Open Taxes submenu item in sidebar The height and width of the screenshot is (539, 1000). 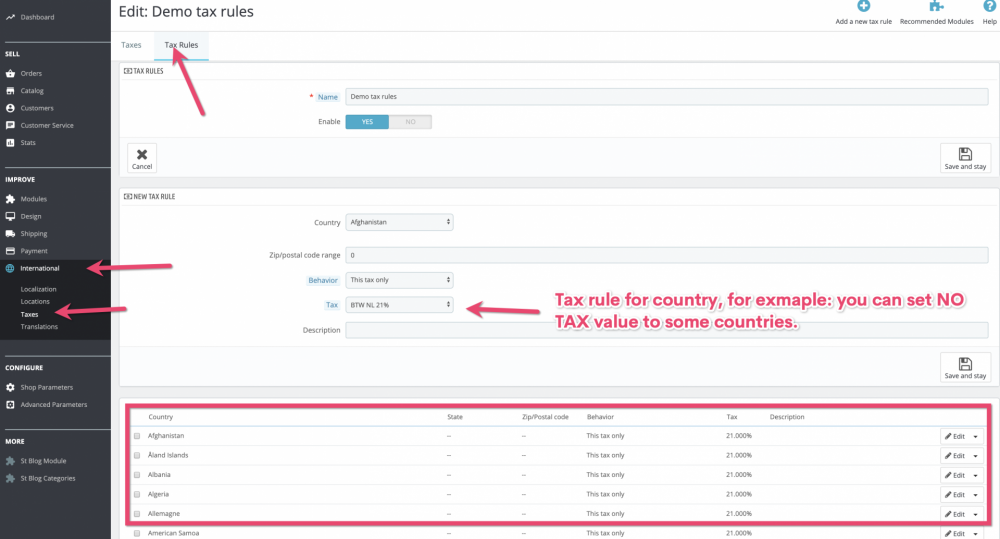coord(29,314)
